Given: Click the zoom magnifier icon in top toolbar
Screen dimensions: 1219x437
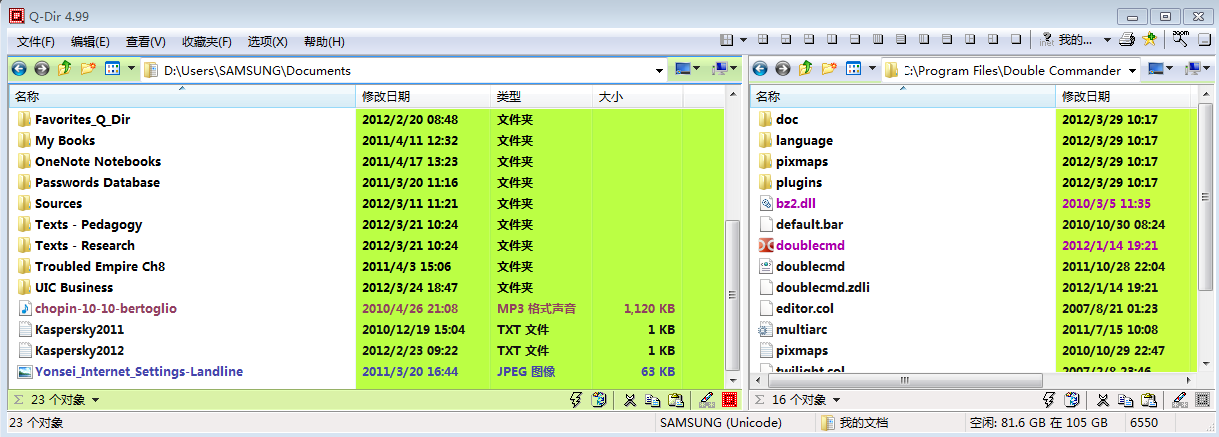Looking at the screenshot, I should click(x=1180, y=40).
